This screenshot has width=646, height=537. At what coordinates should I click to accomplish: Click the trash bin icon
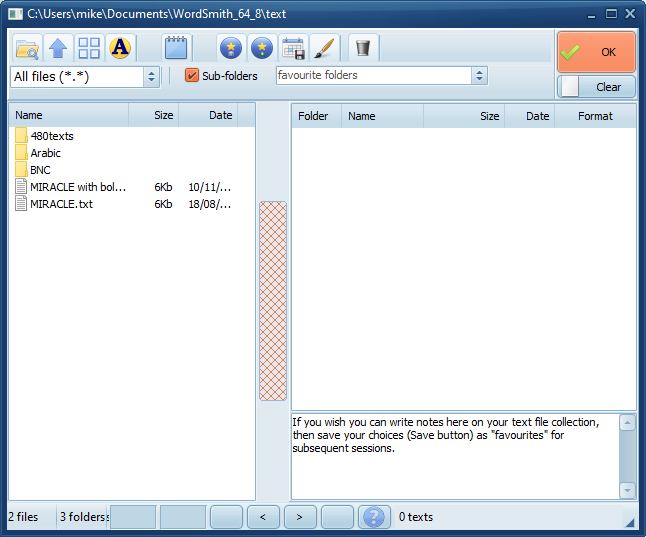(363, 48)
